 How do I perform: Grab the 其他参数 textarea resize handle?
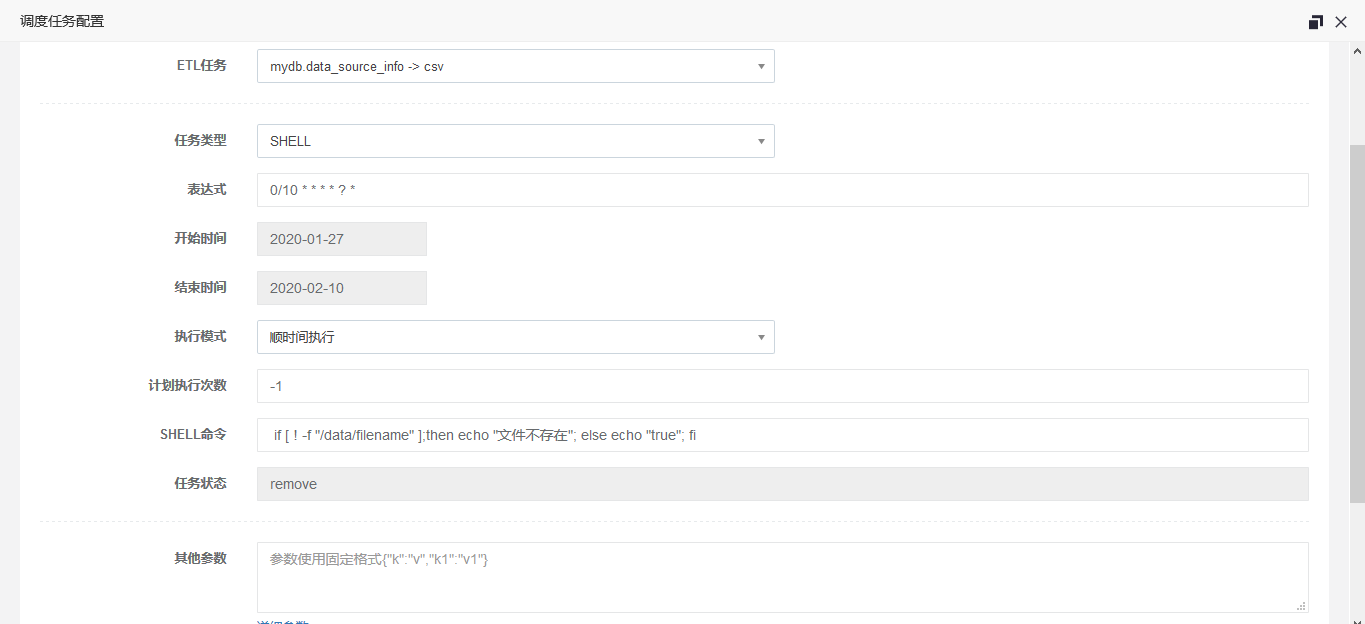point(1301,606)
